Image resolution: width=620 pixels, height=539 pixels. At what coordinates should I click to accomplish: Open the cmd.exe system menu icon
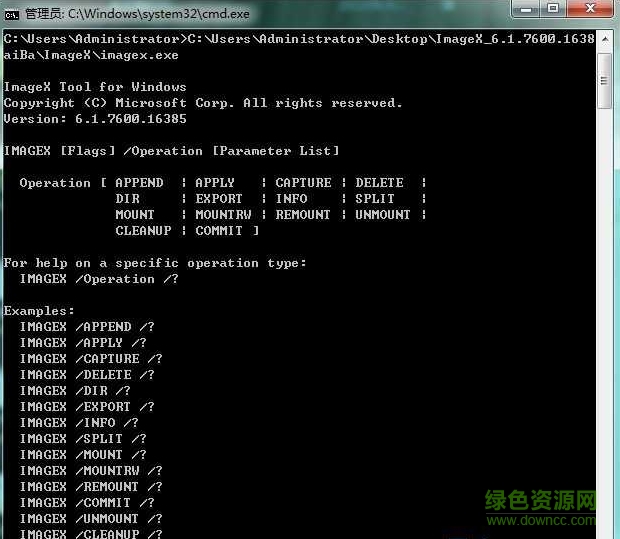(11, 15)
